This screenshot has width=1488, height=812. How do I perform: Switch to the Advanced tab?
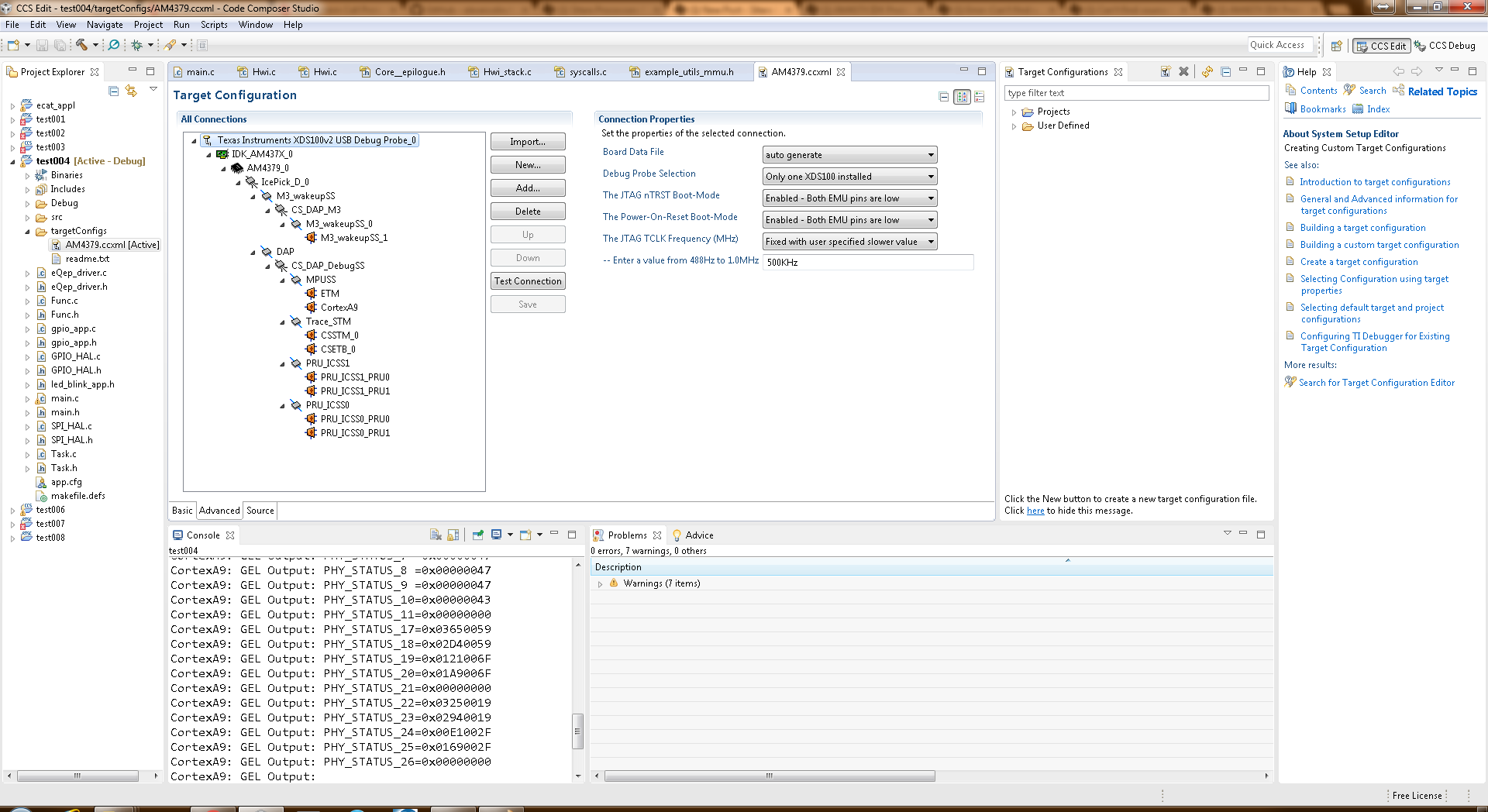[x=219, y=511]
